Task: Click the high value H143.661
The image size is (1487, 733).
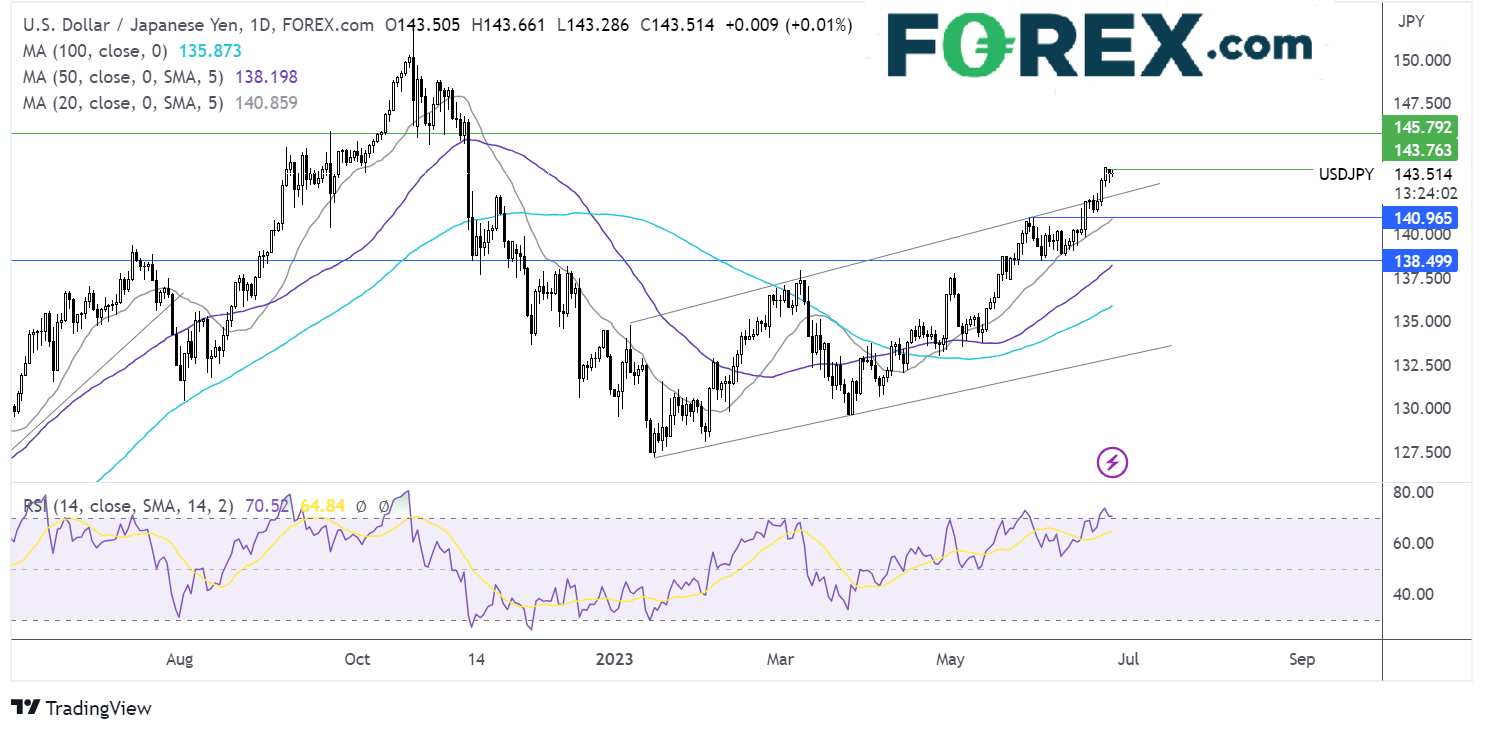Action: 506,25
